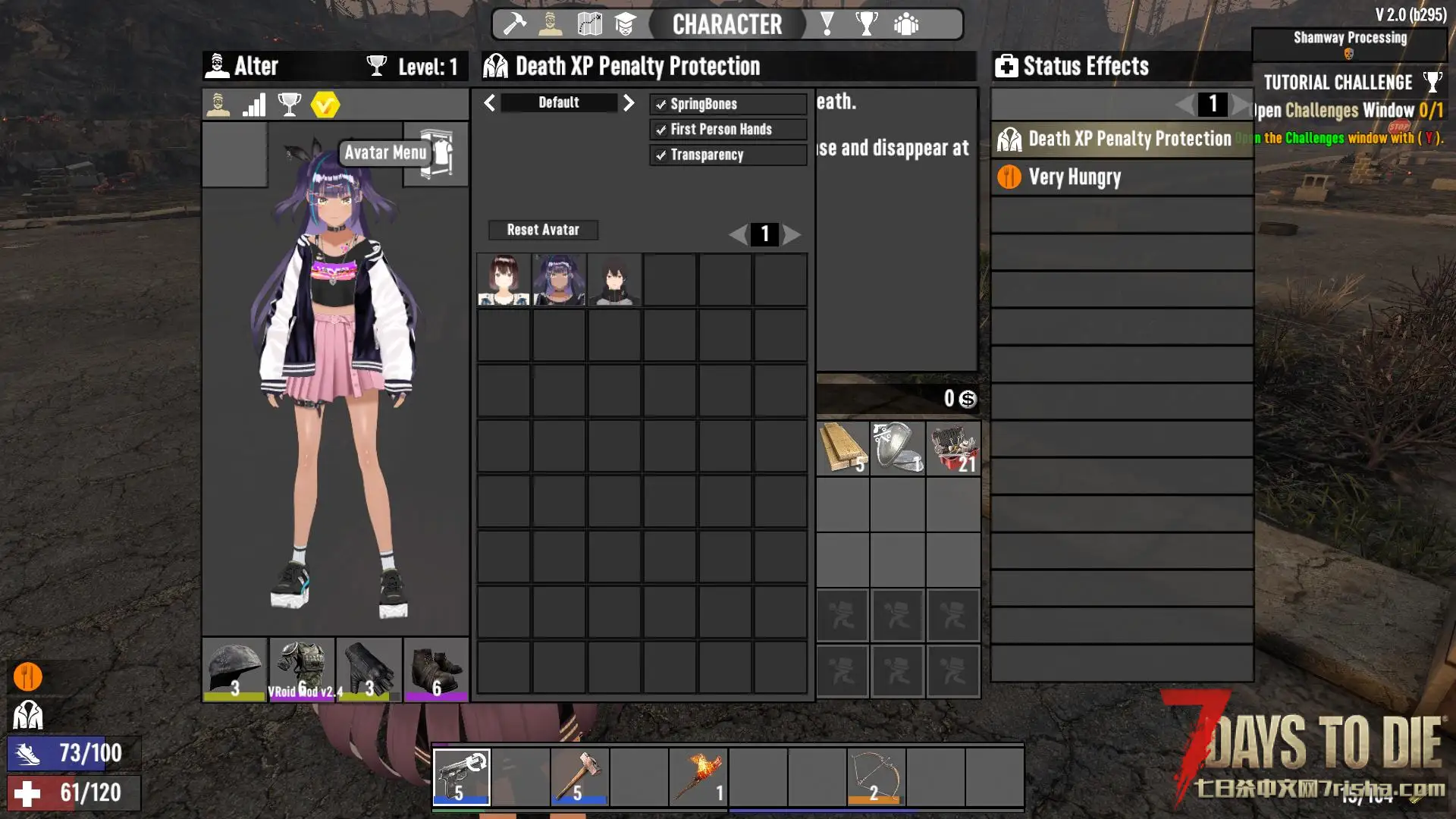1456x819 pixels.
Task: Select the helmet armor slot
Action: pos(234,670)
